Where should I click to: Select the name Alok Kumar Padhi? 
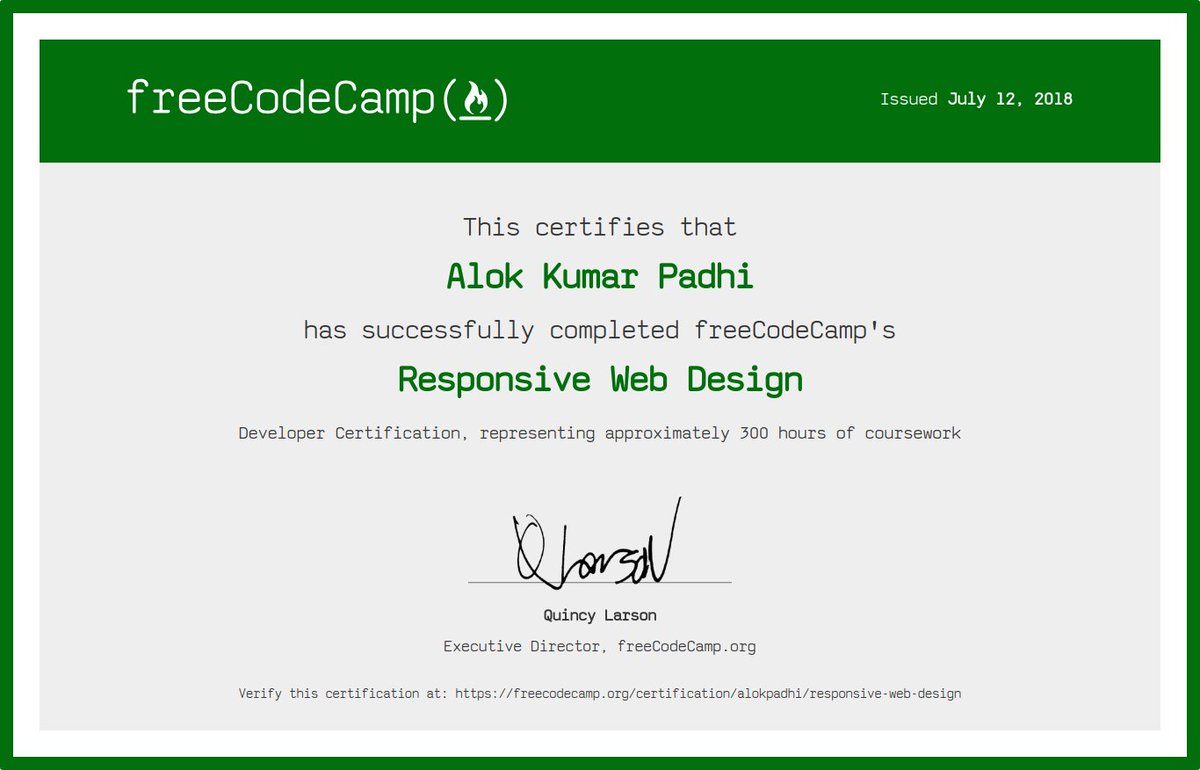tap(600, 276)
